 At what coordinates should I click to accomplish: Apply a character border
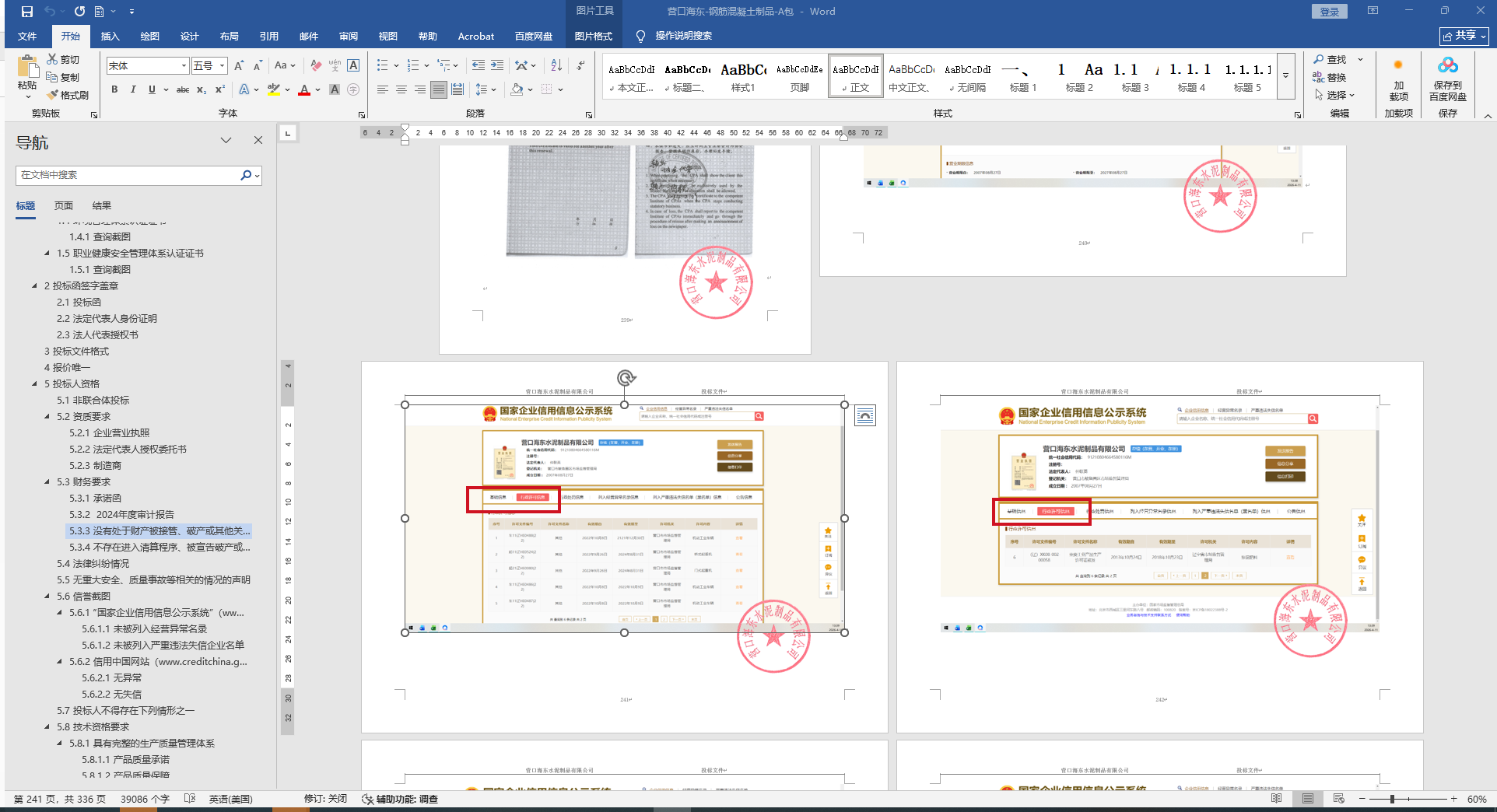353,66
